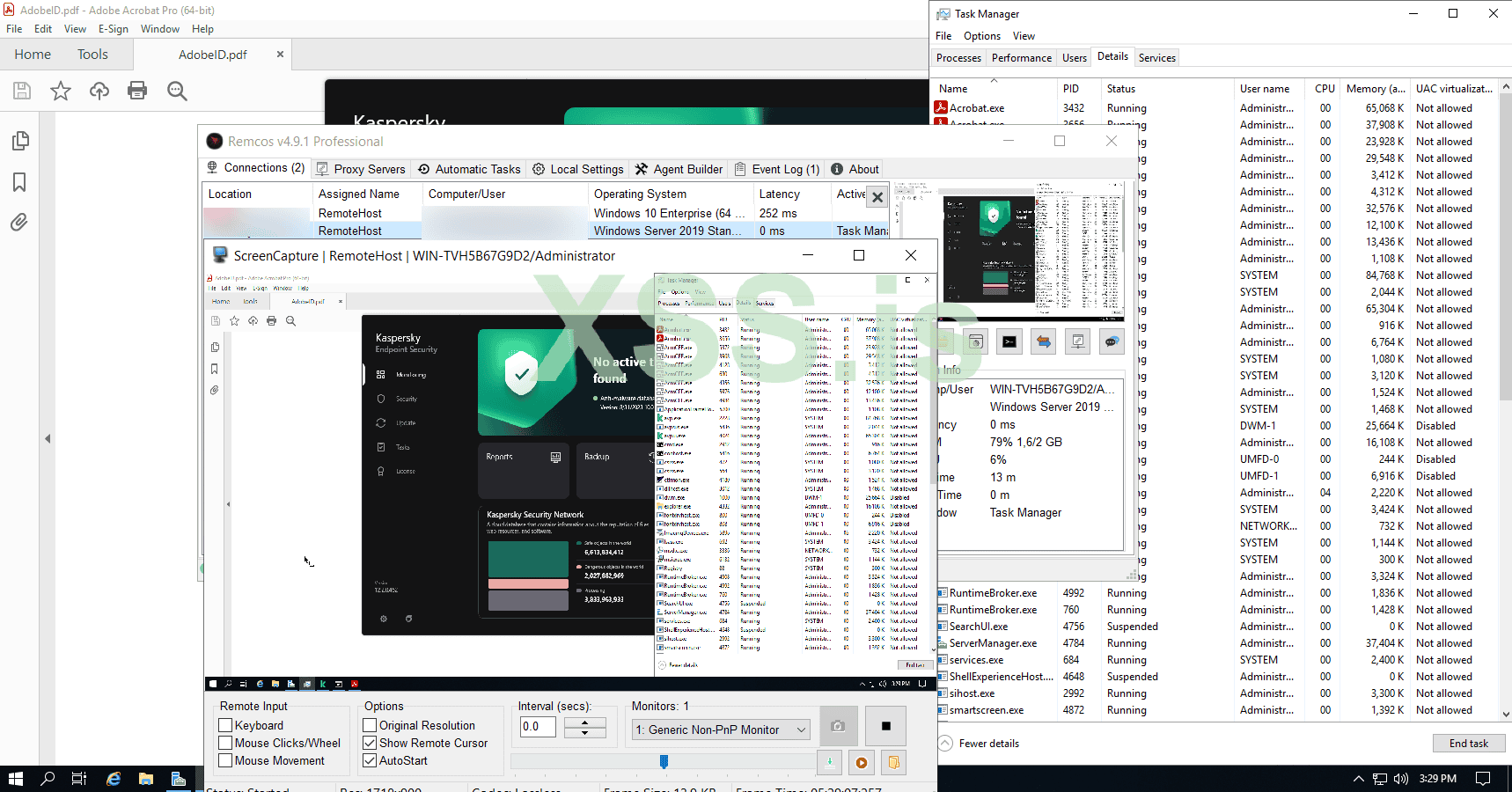Click the blue quality slider handle in ScreenCapture
Image resolution: width=1512 pixels, height=792 pixels.
[x=664, y=761]
